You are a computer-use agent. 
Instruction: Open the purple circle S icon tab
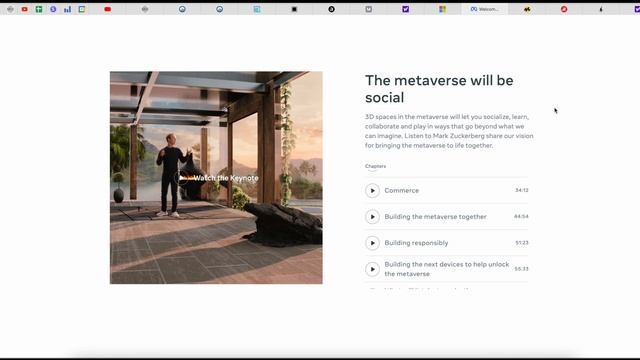point(53,9)
